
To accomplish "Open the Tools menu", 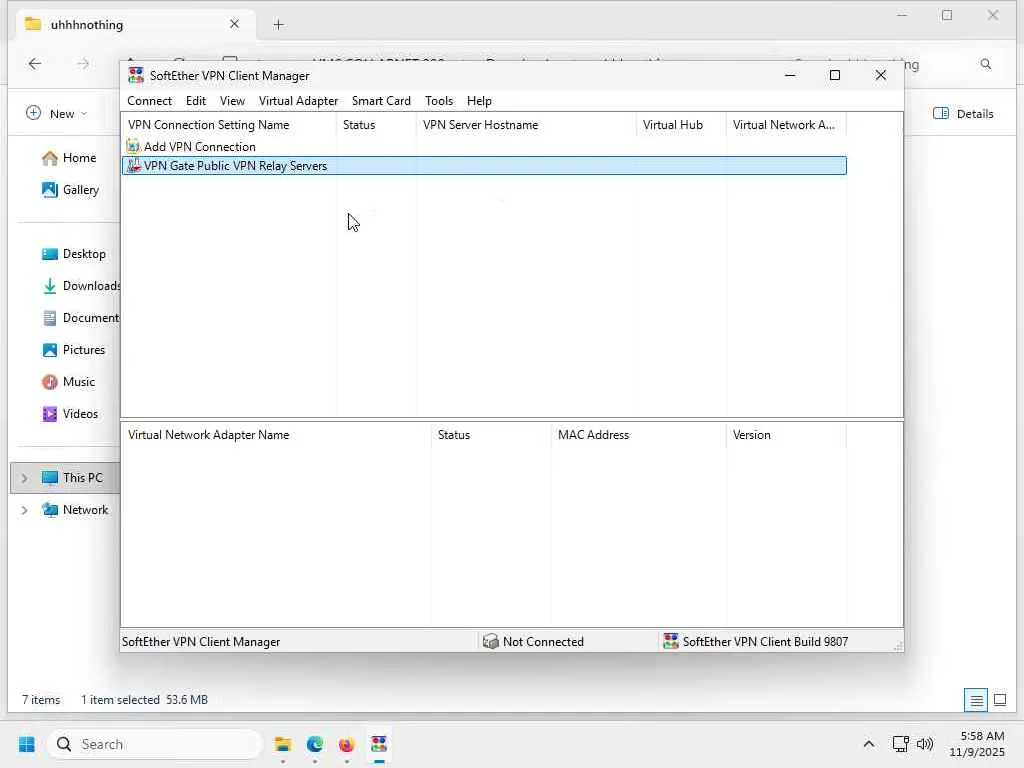I will (438, 101).
